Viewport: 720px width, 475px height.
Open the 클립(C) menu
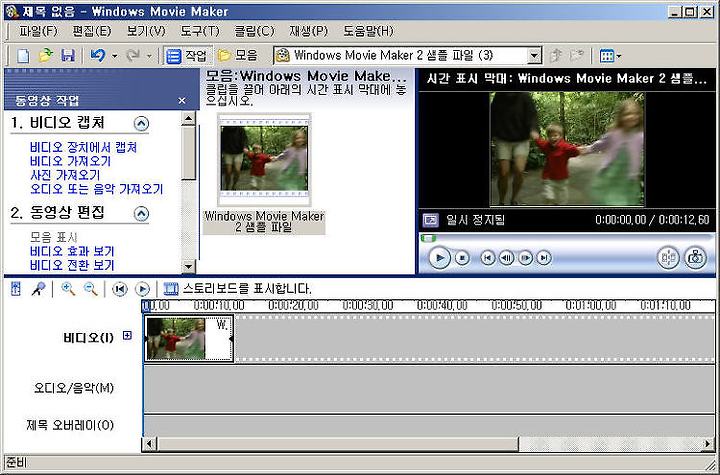point(254,31)
